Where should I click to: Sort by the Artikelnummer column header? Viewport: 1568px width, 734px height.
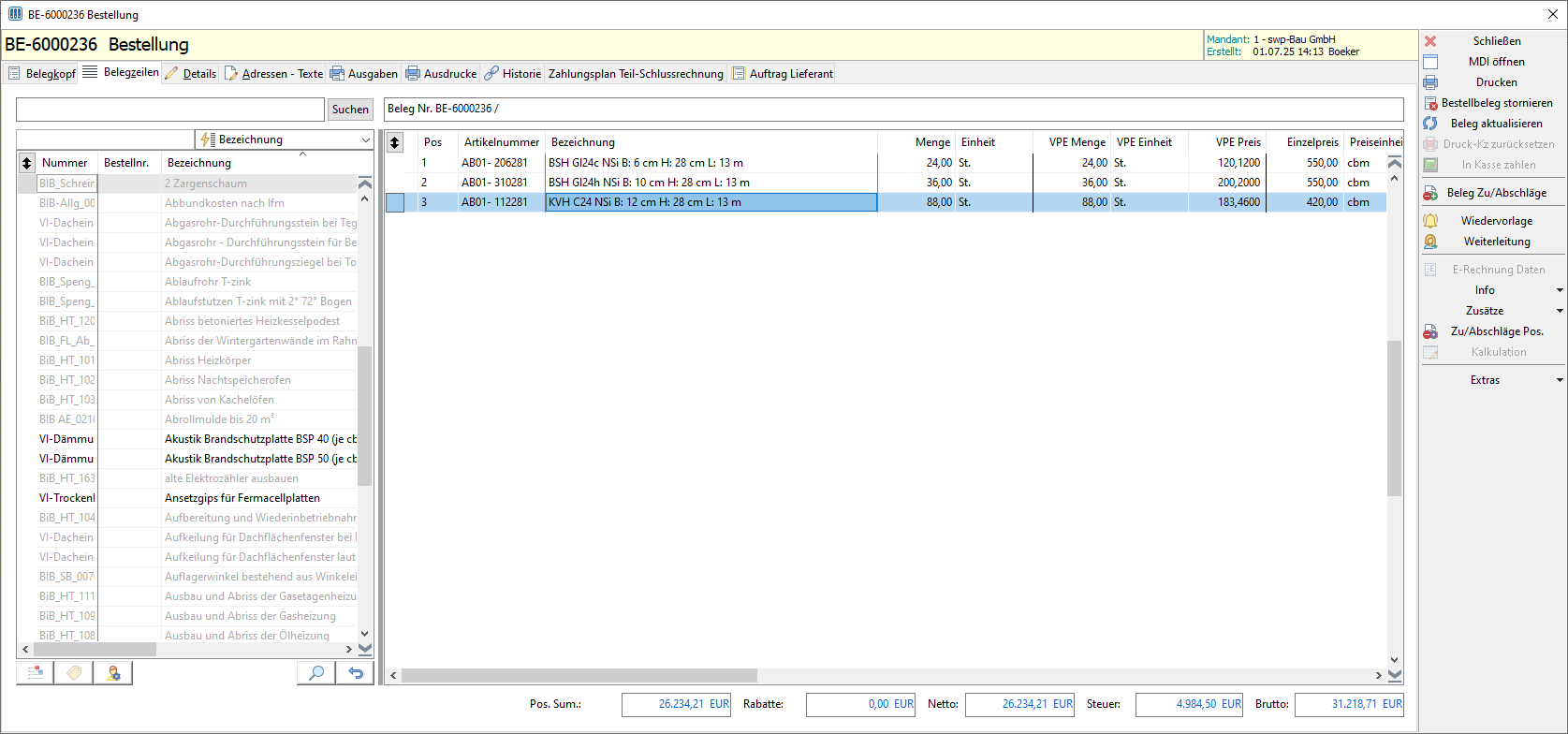[x=502, y=142]
